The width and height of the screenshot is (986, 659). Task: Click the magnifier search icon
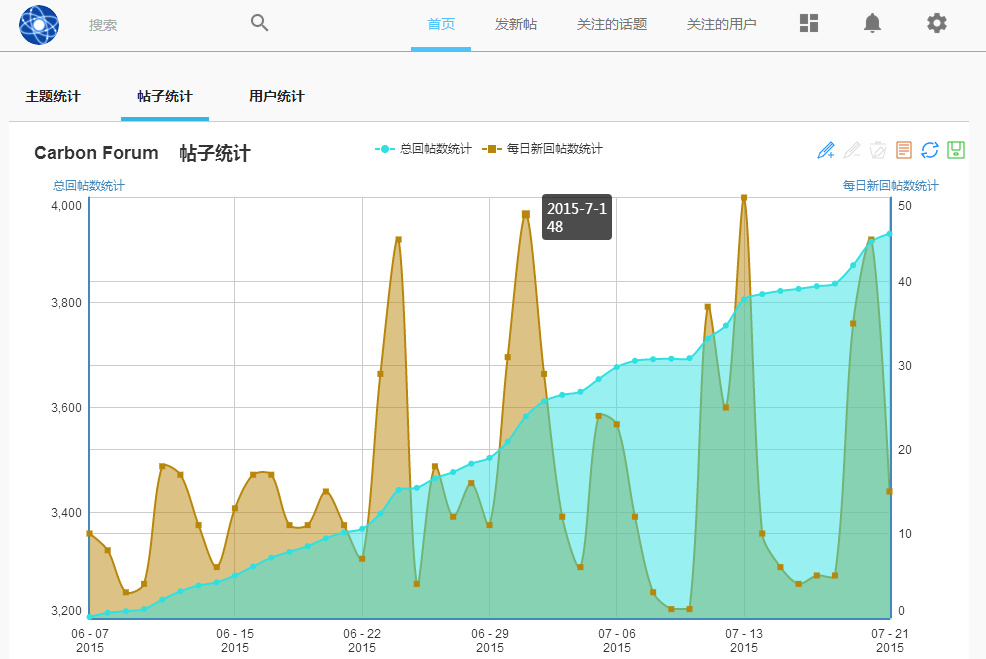(x=259, y=23)
